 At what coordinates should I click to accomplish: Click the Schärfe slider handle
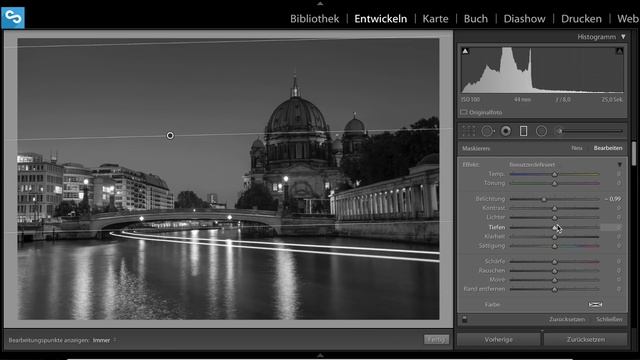(x=554, y=261)
